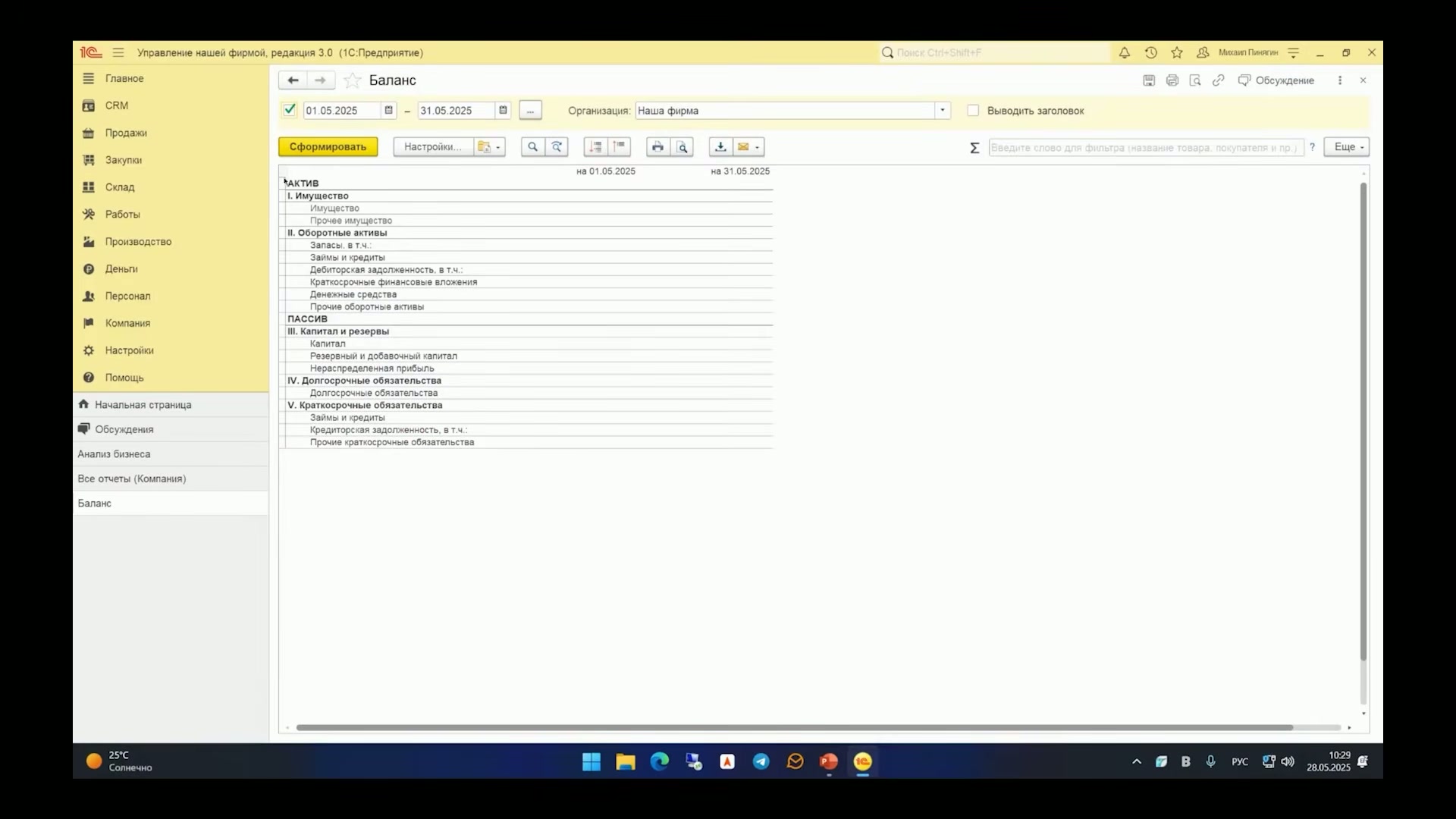The height and width of the screenshot is (819, 1456).
Task: Open Организация dropdown arrow
Action: click(x=943, y=111)
